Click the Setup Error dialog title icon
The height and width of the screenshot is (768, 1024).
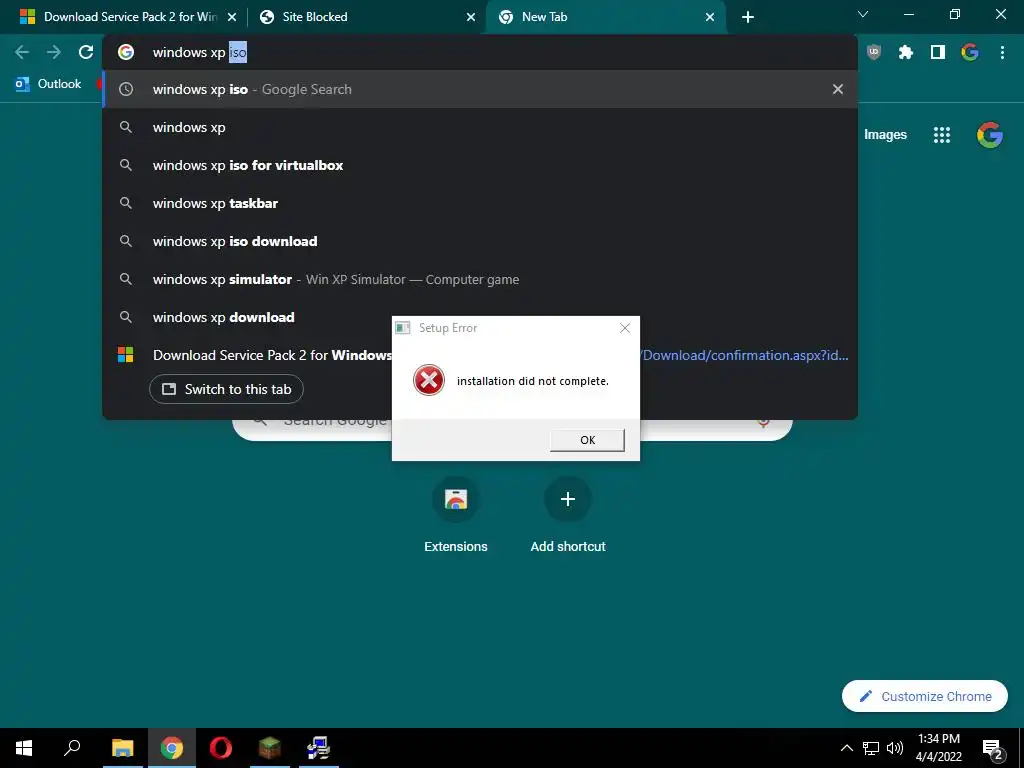coord(403,328)
